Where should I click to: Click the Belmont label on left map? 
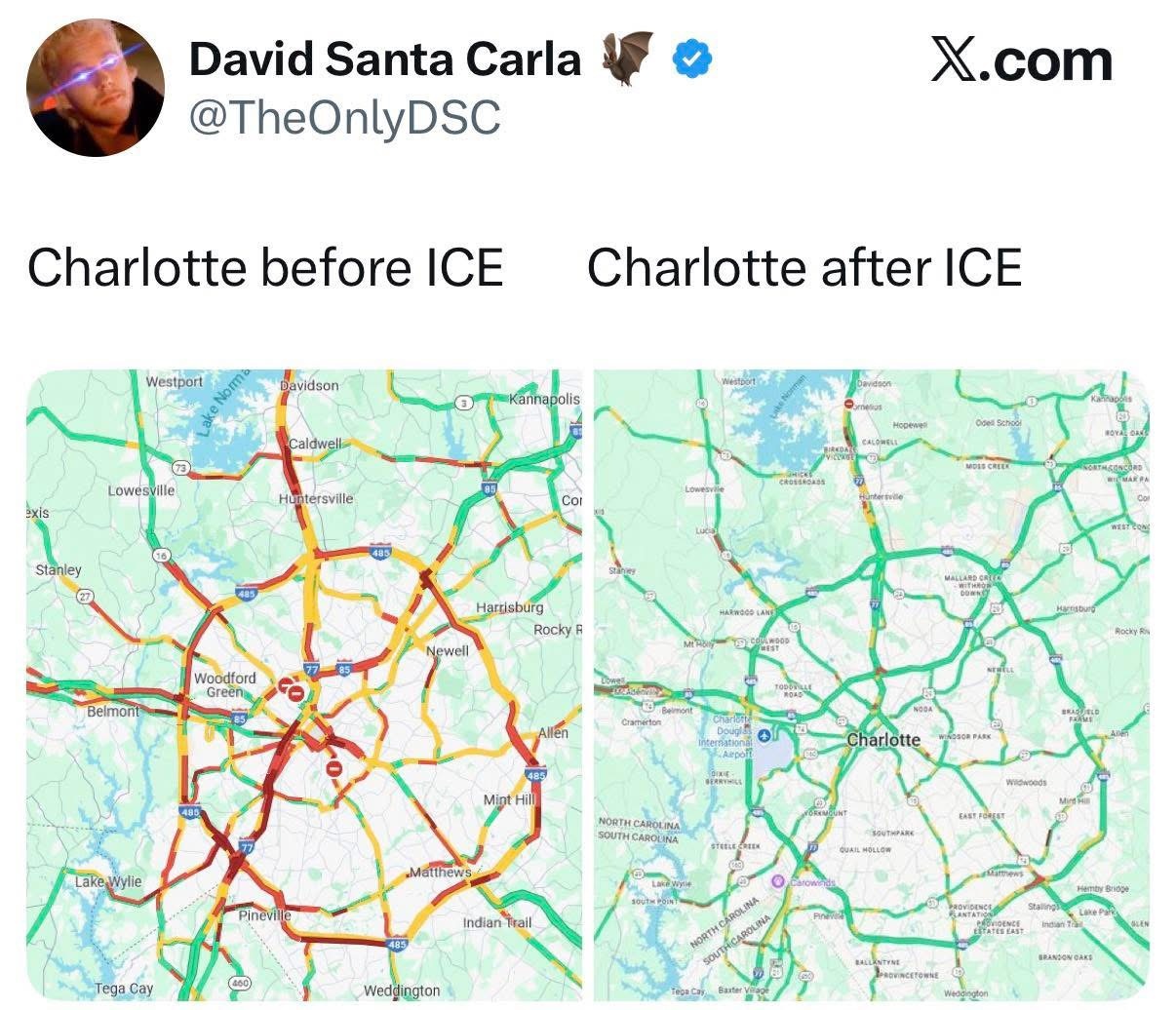(113, 713)
